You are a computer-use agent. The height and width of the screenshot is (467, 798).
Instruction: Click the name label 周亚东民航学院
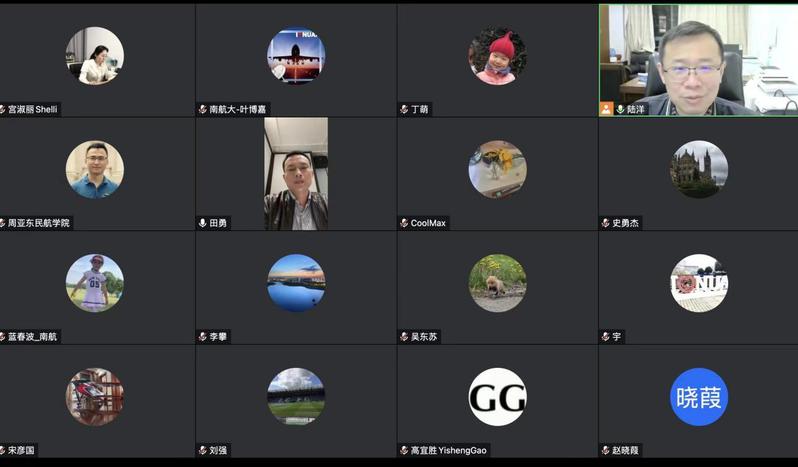[x=39, y=223]
